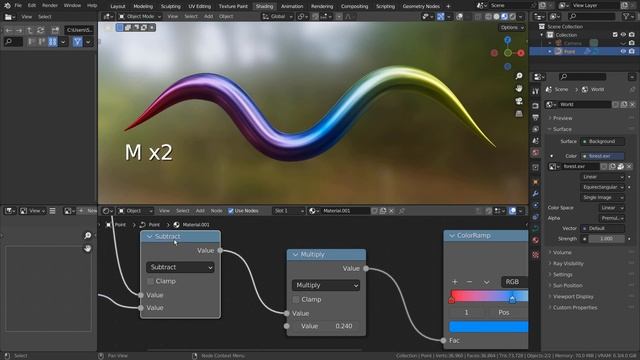
Task: Toggle the Use Nodes checkbox
Action: (x=231, y=211)
